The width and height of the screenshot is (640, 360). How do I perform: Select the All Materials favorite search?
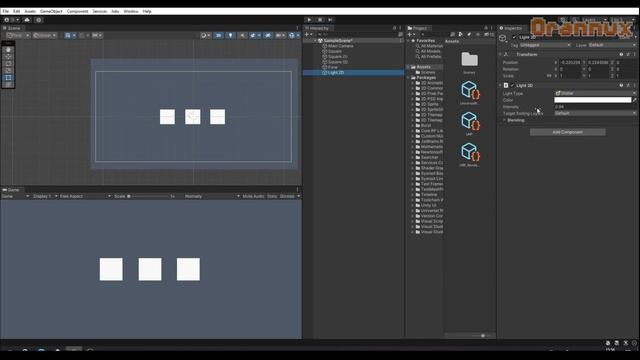pos(431,46)
